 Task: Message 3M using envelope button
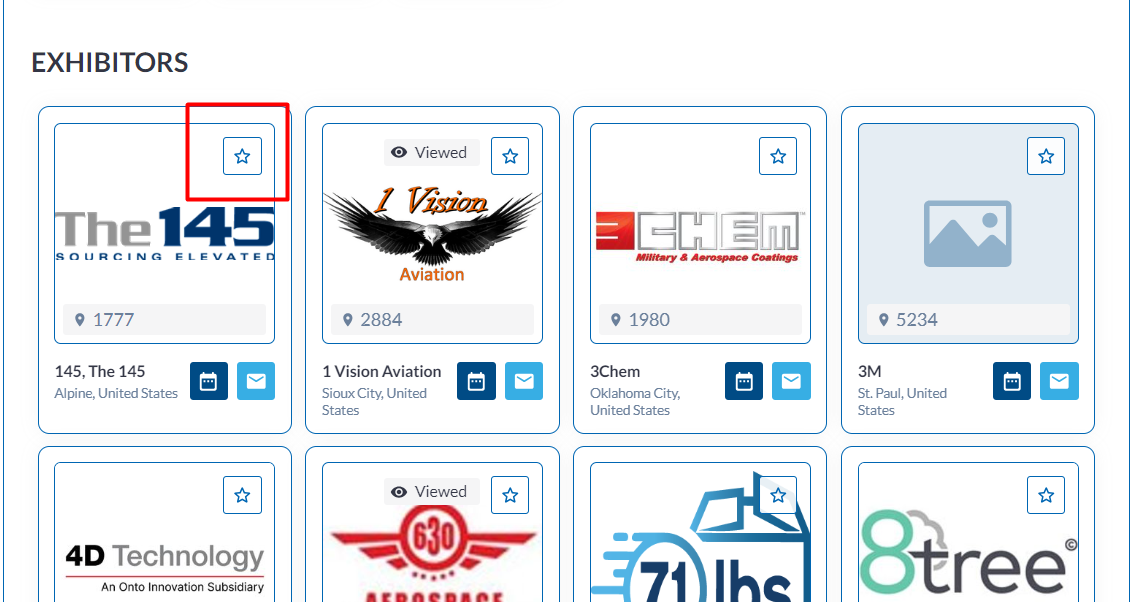[1059, 381]
